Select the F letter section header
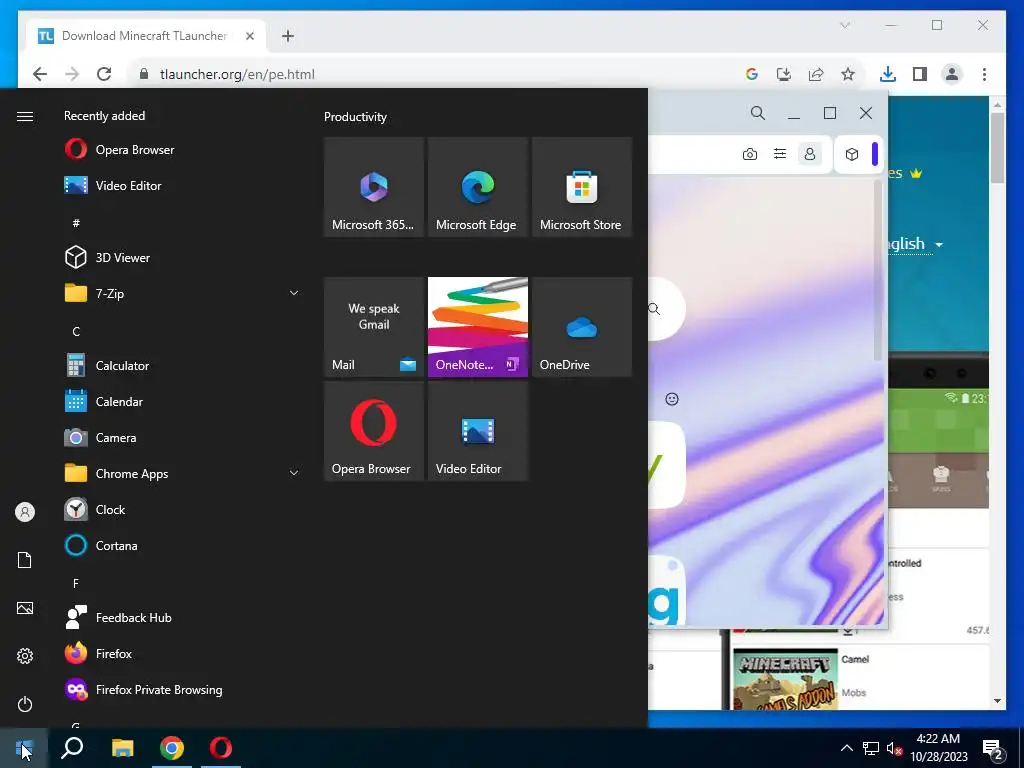This screenshot has height=768, width=1024. [x=76, y=583]
